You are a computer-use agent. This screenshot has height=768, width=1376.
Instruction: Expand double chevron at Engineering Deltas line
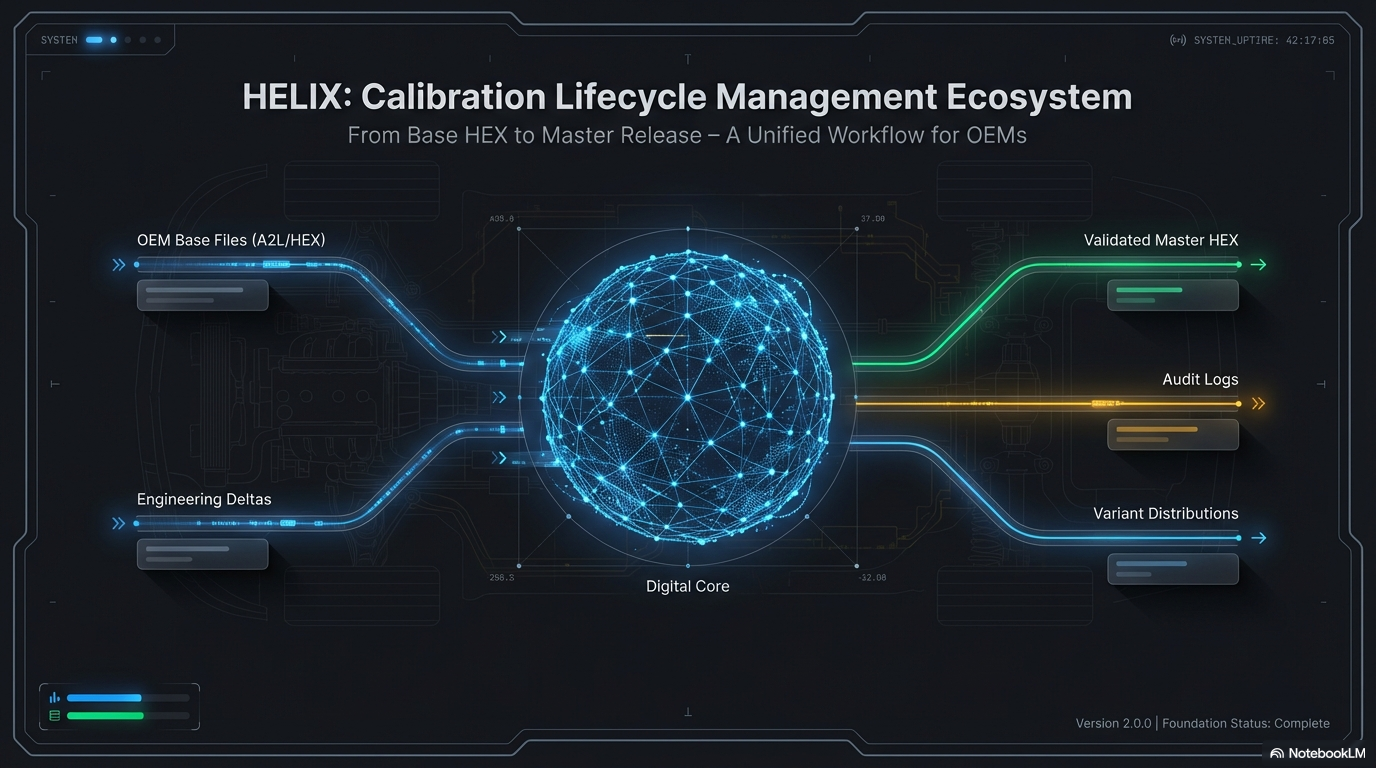119,523
